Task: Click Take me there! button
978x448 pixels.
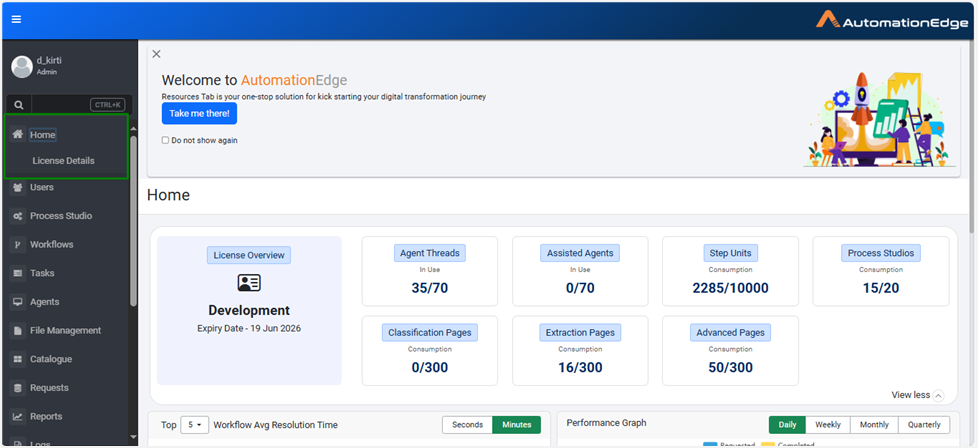Action: 200,114
